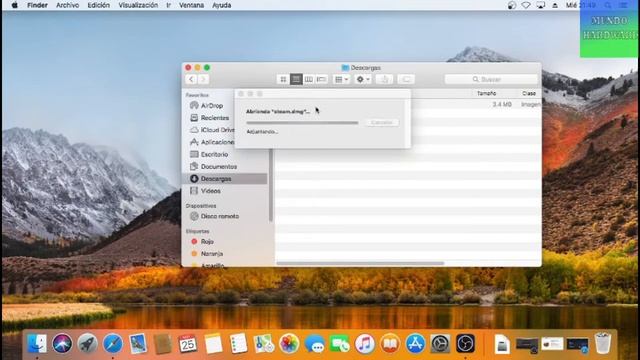This screenshot has width=640, height=360.
Task: Open the Ayuda menu
Action: click(222, 5)
